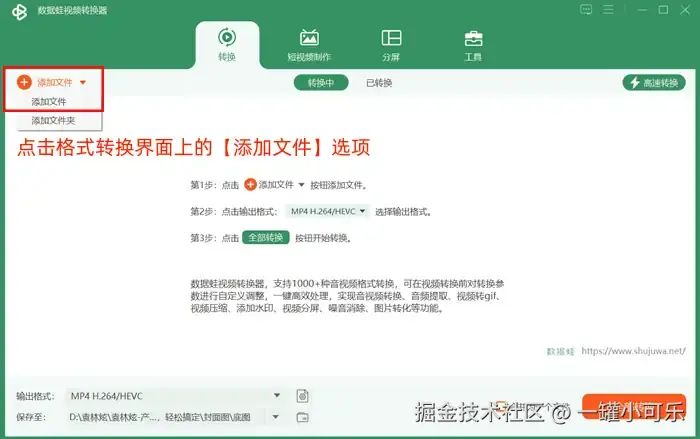Click 添加文件 button in step 1 guide
The image size is (700, 439).
274,184
